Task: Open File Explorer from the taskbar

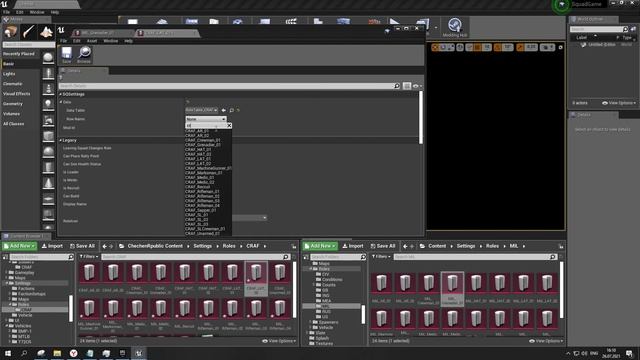Action: tap(57, 353)
